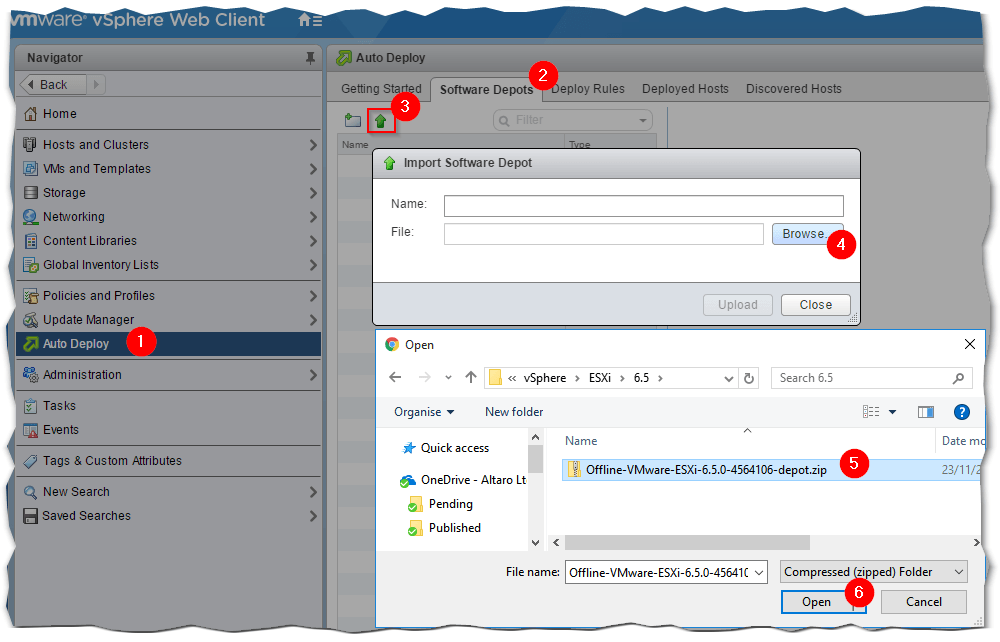Click the Global Inventory Lists icon
Viewport: 1000px width, 642px height.
[30, 265]
